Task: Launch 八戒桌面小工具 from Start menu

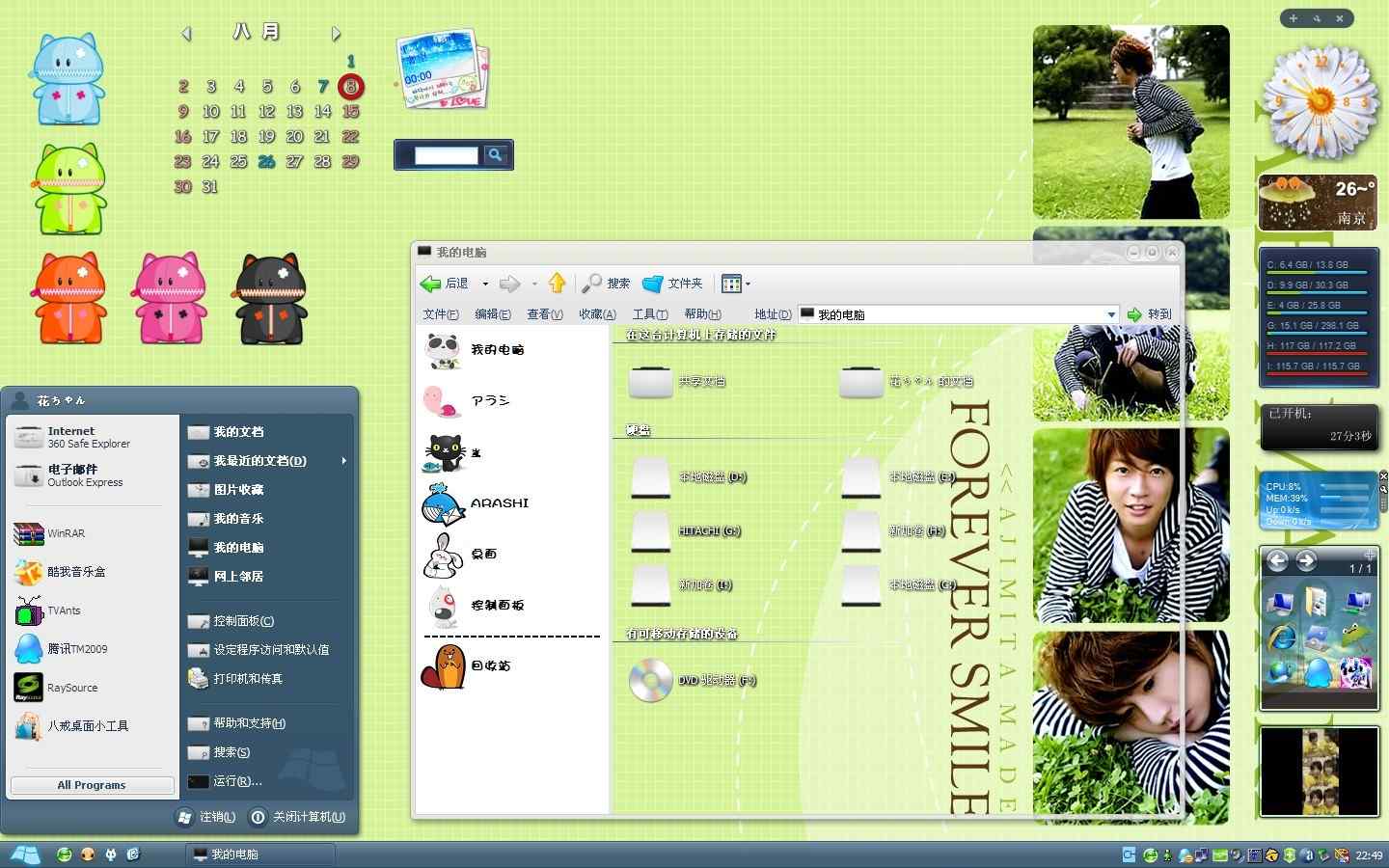Action: pyautogui.click(x=94, y=726)
